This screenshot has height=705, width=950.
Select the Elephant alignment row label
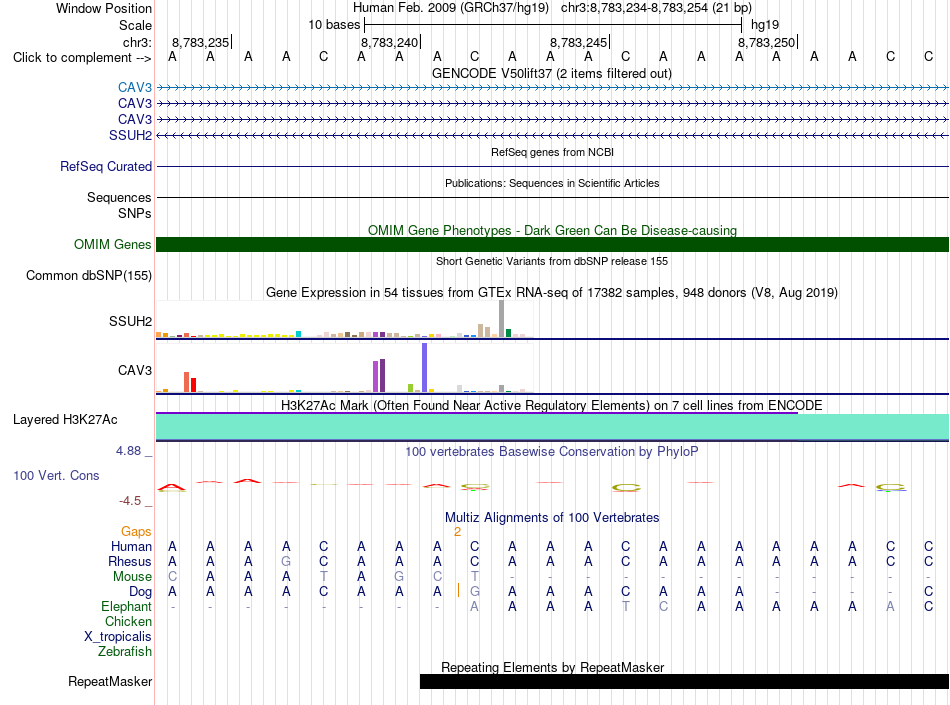(126, 606)
